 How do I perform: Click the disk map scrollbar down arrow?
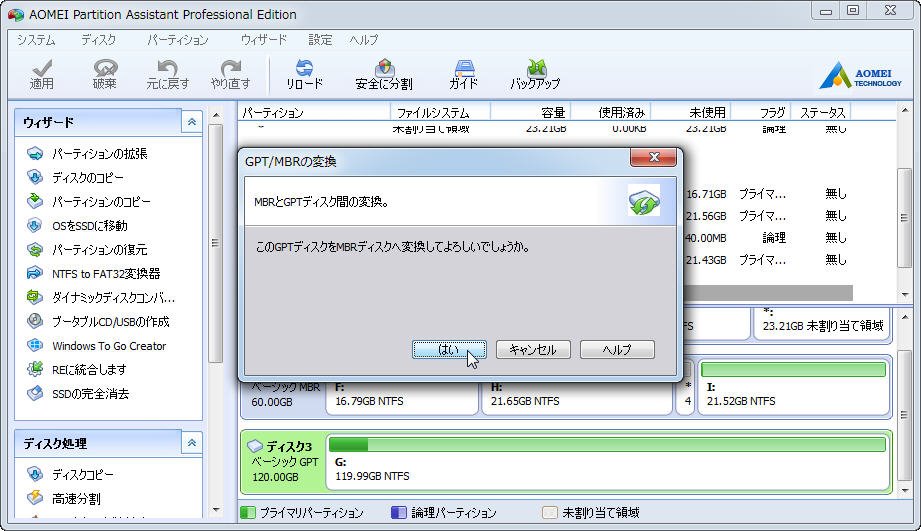click(x=905, y=491)
